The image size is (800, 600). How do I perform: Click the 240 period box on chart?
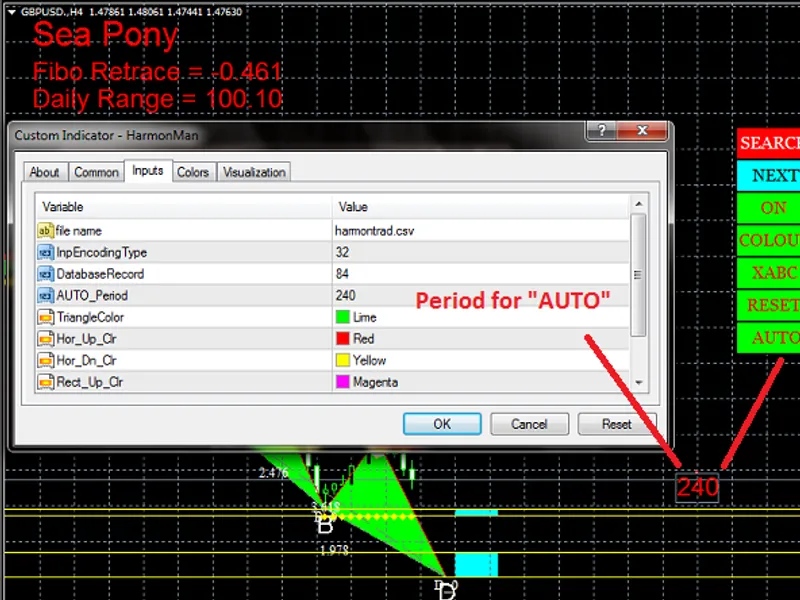[x=697, y=488]
